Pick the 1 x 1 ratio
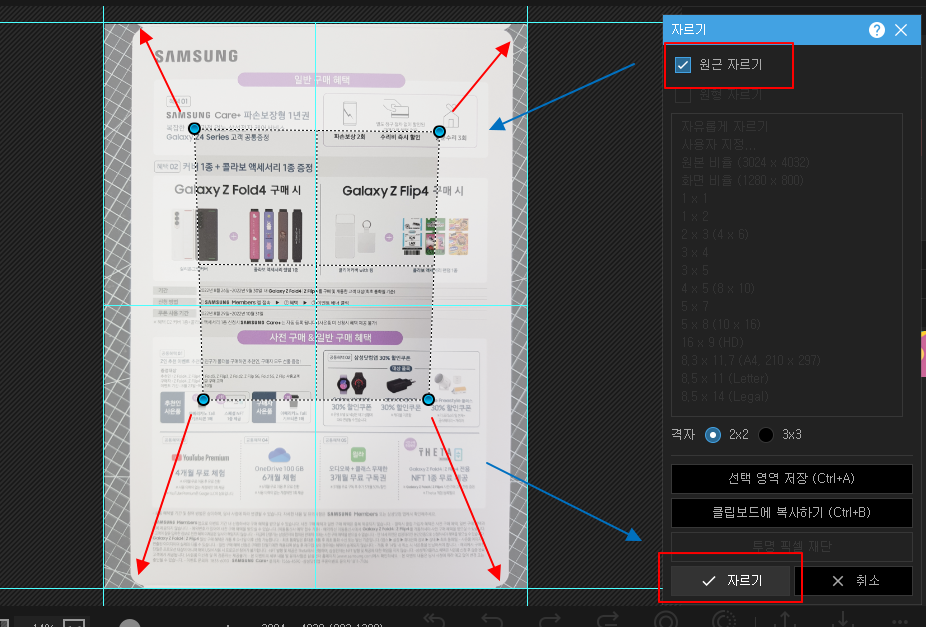Viewport: 926px width, 627px height. point(694,198)
